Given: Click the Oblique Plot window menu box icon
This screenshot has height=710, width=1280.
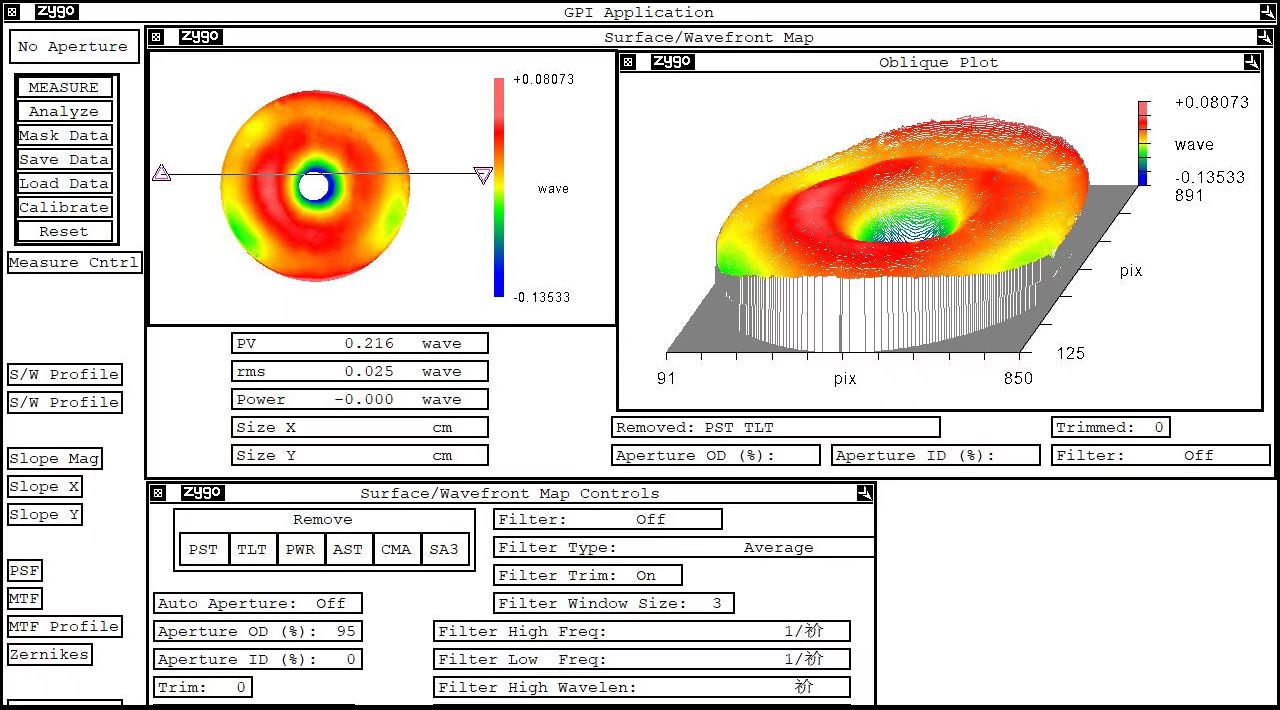Looking at the screenshot, I should tap(628, 62).
